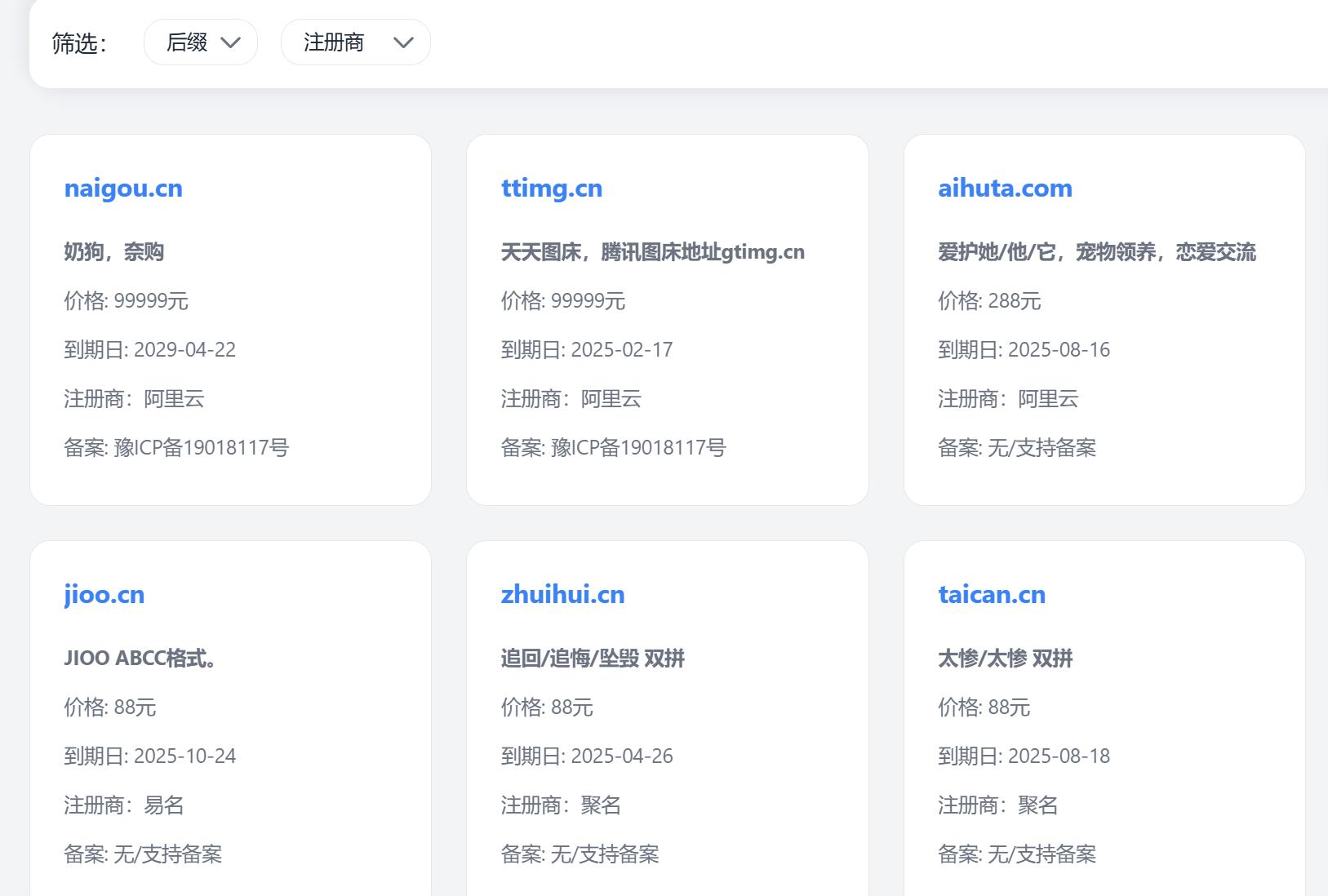Click the taican.cn domain link
This screenshot has height=896, width=1328.
click(992, 595)
